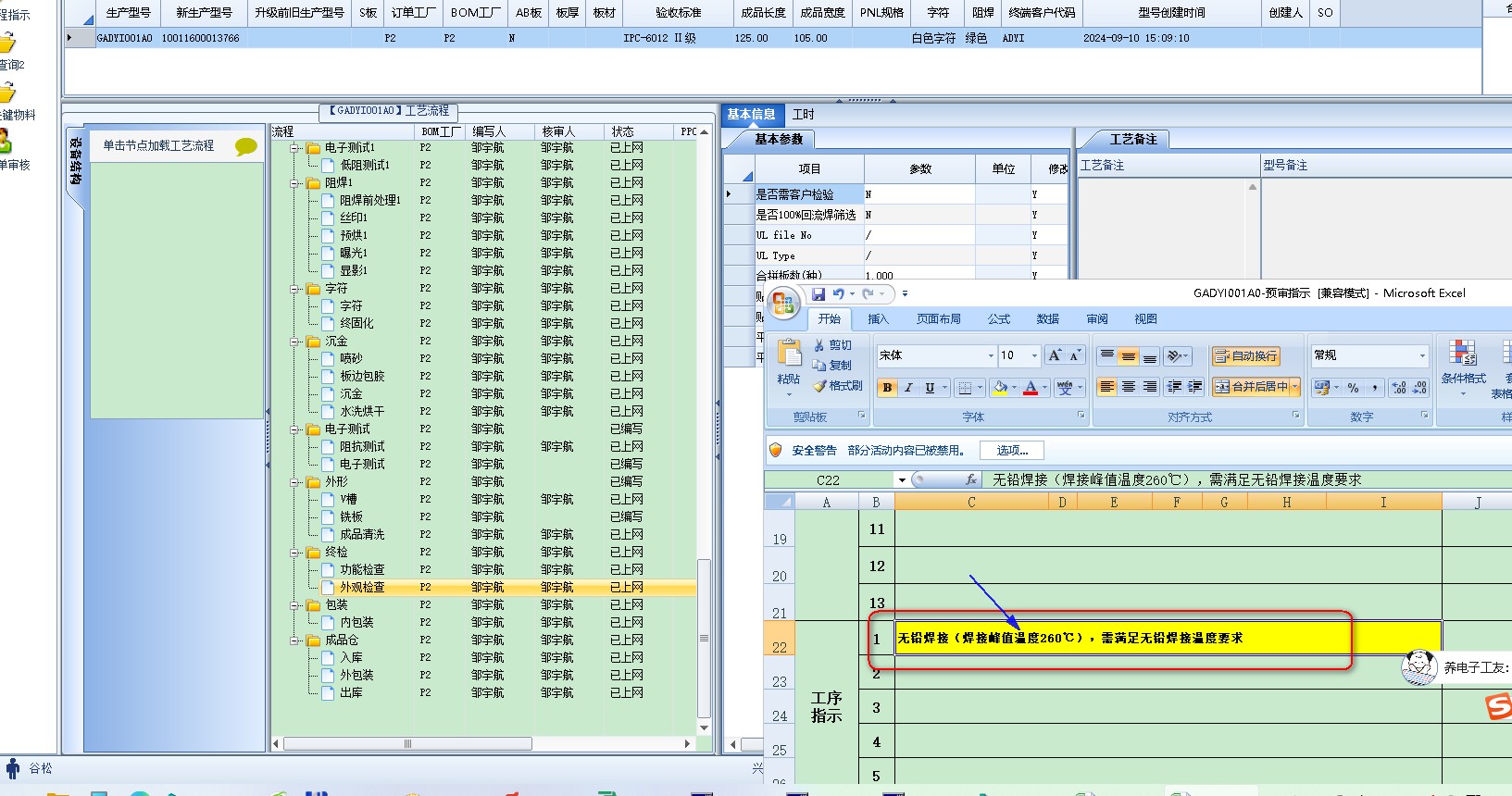Viewport: 1512px width, 796px height.
Task: Decrease font size with the small A icon
Action: [1074, 355]
